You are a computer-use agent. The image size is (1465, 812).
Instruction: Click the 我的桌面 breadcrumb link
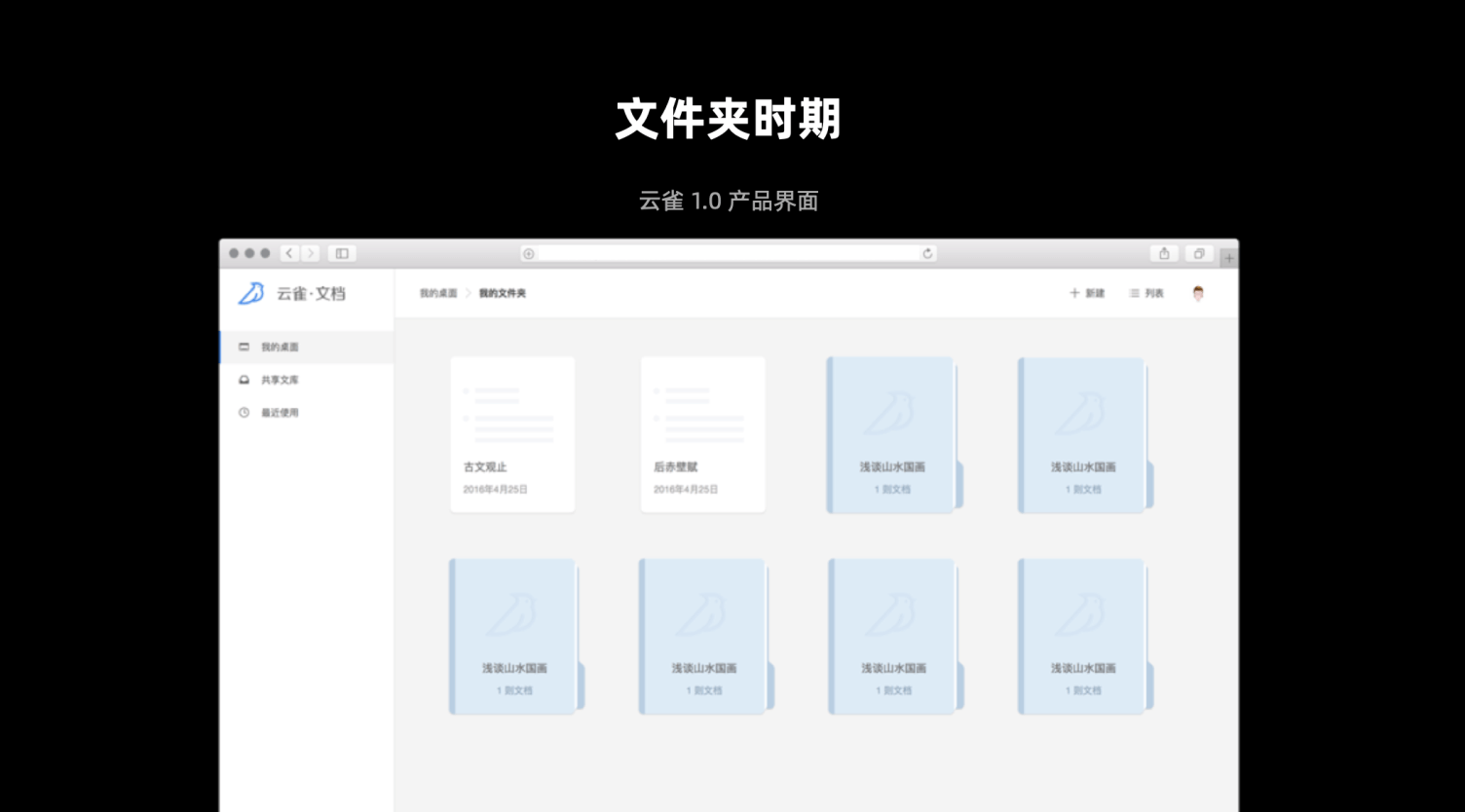click(438, 293)
